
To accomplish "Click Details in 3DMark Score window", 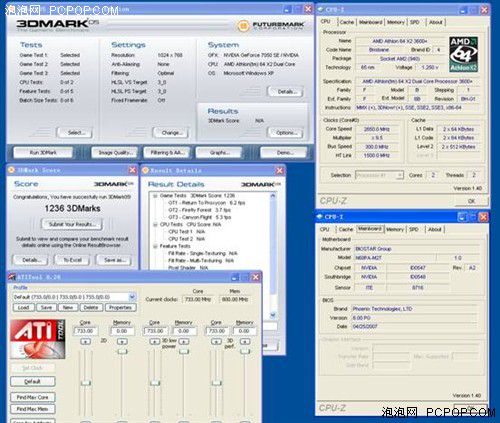I will (30, 260).
